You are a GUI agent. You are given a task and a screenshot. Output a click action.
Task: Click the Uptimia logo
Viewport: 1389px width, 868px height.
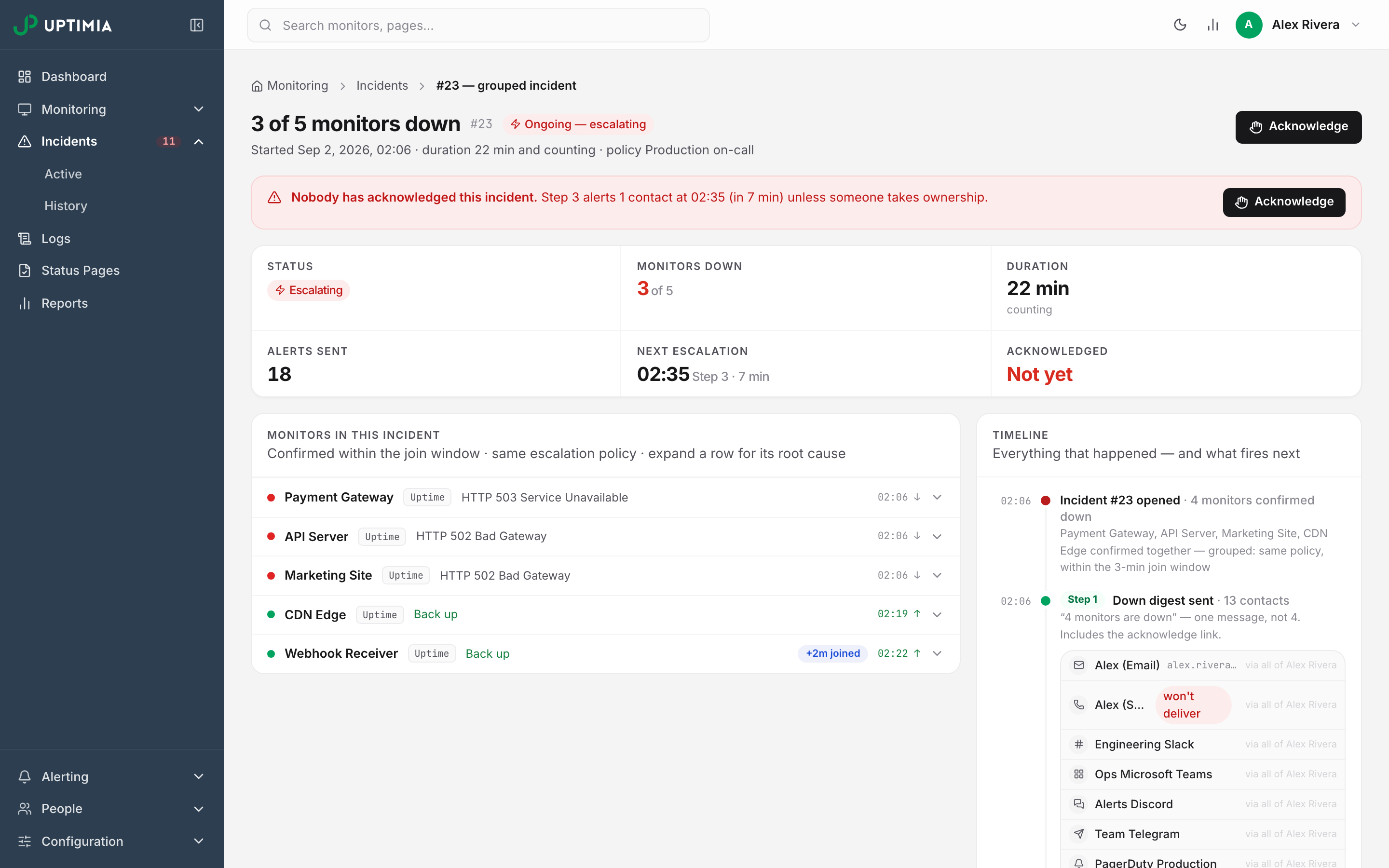[x=63, y=25]
